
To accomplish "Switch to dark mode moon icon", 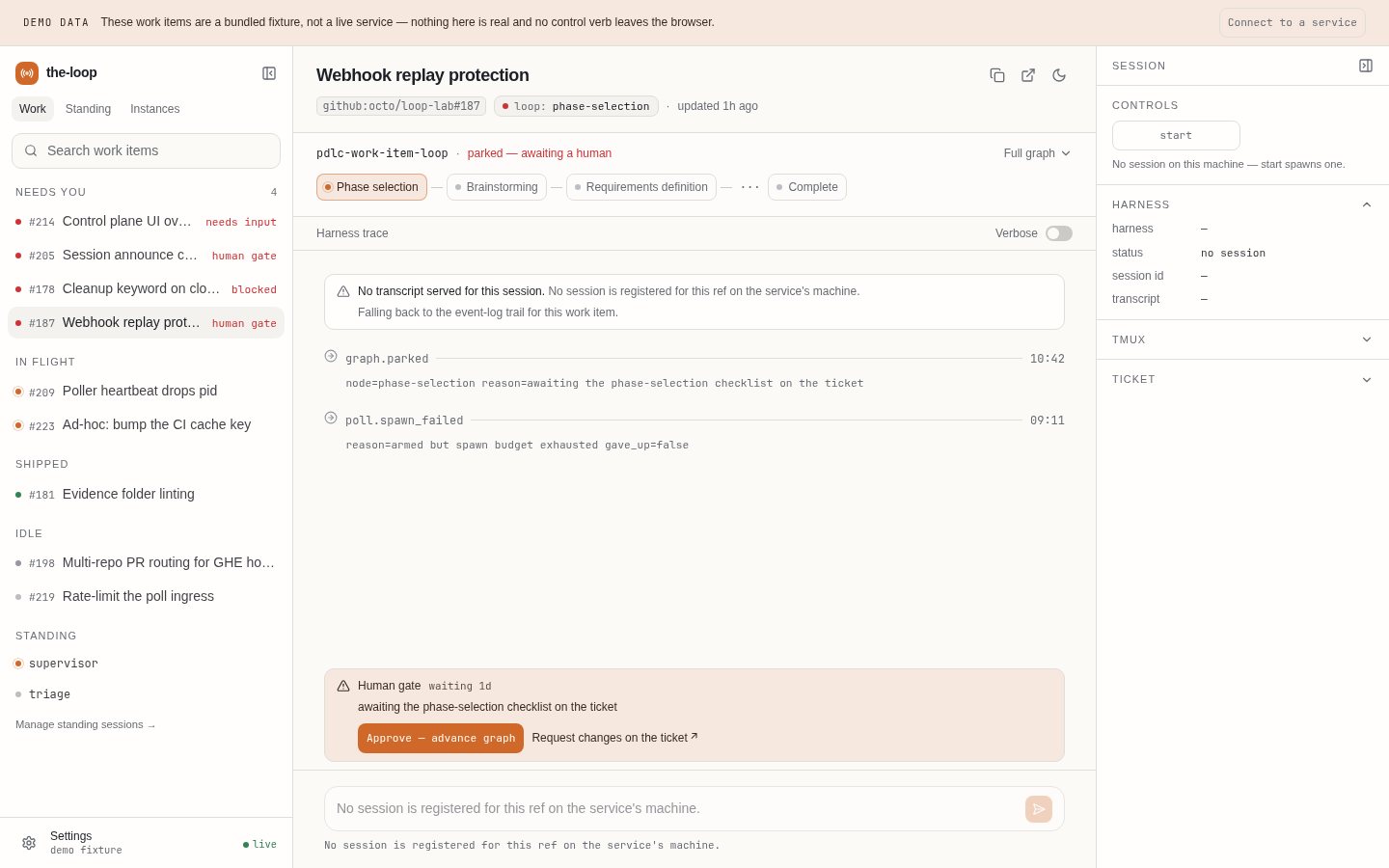I will point(1059,75).
